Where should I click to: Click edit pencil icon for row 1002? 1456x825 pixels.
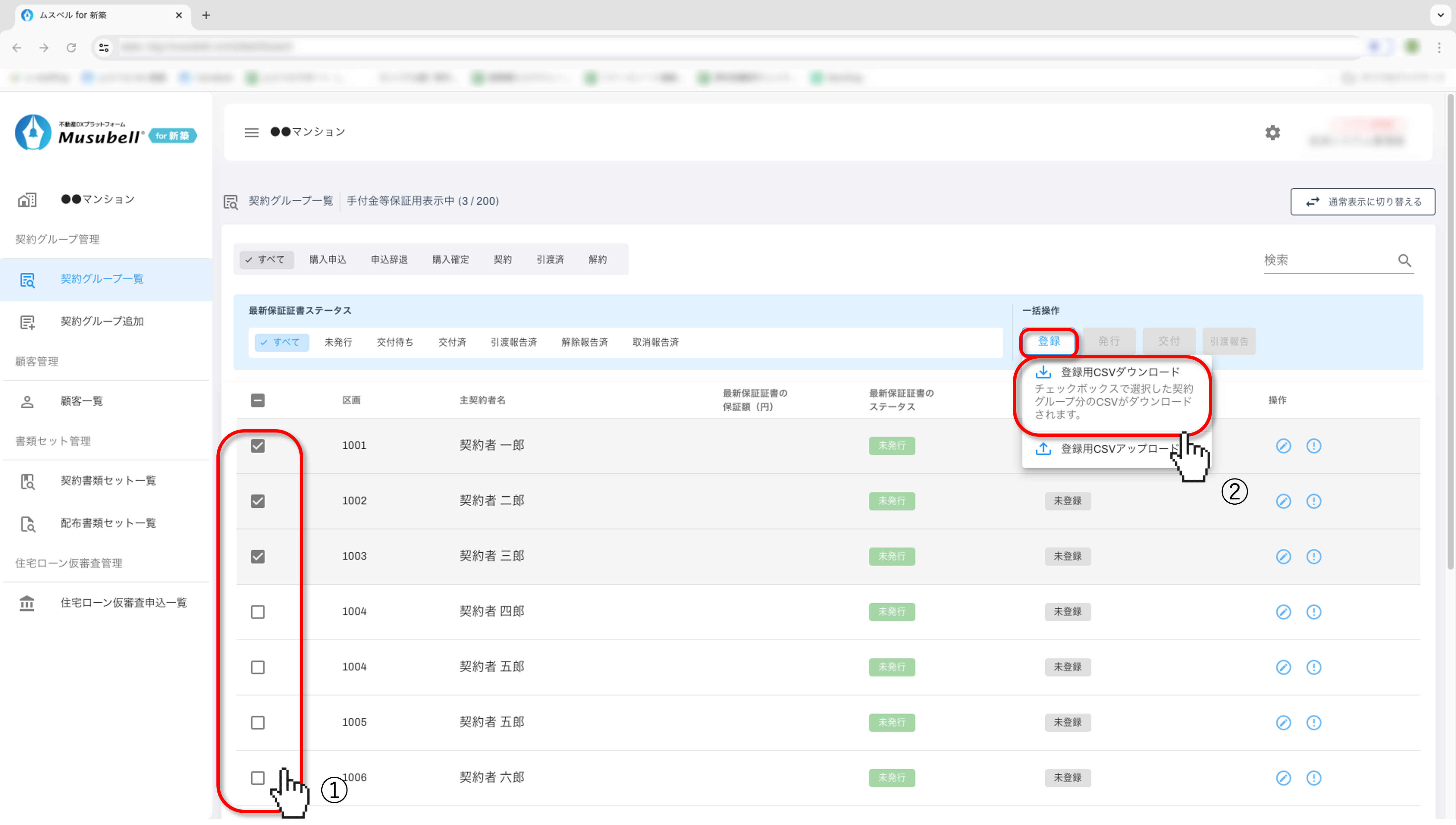pos(1283,501)
